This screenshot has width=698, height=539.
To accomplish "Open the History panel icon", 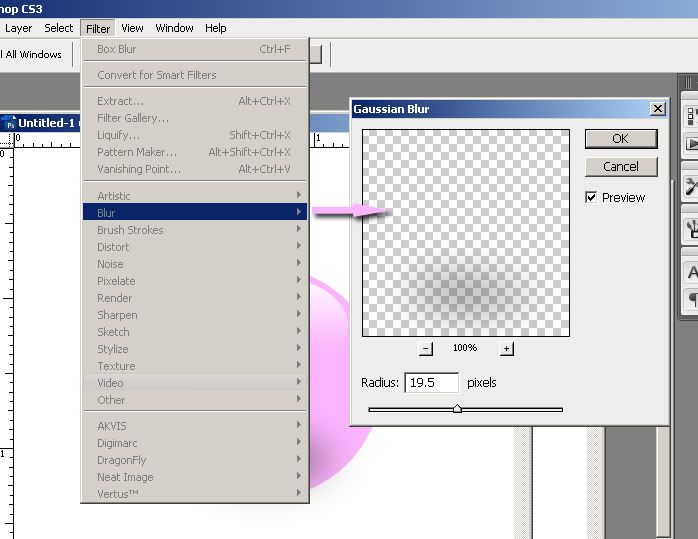I will (691, 116).
